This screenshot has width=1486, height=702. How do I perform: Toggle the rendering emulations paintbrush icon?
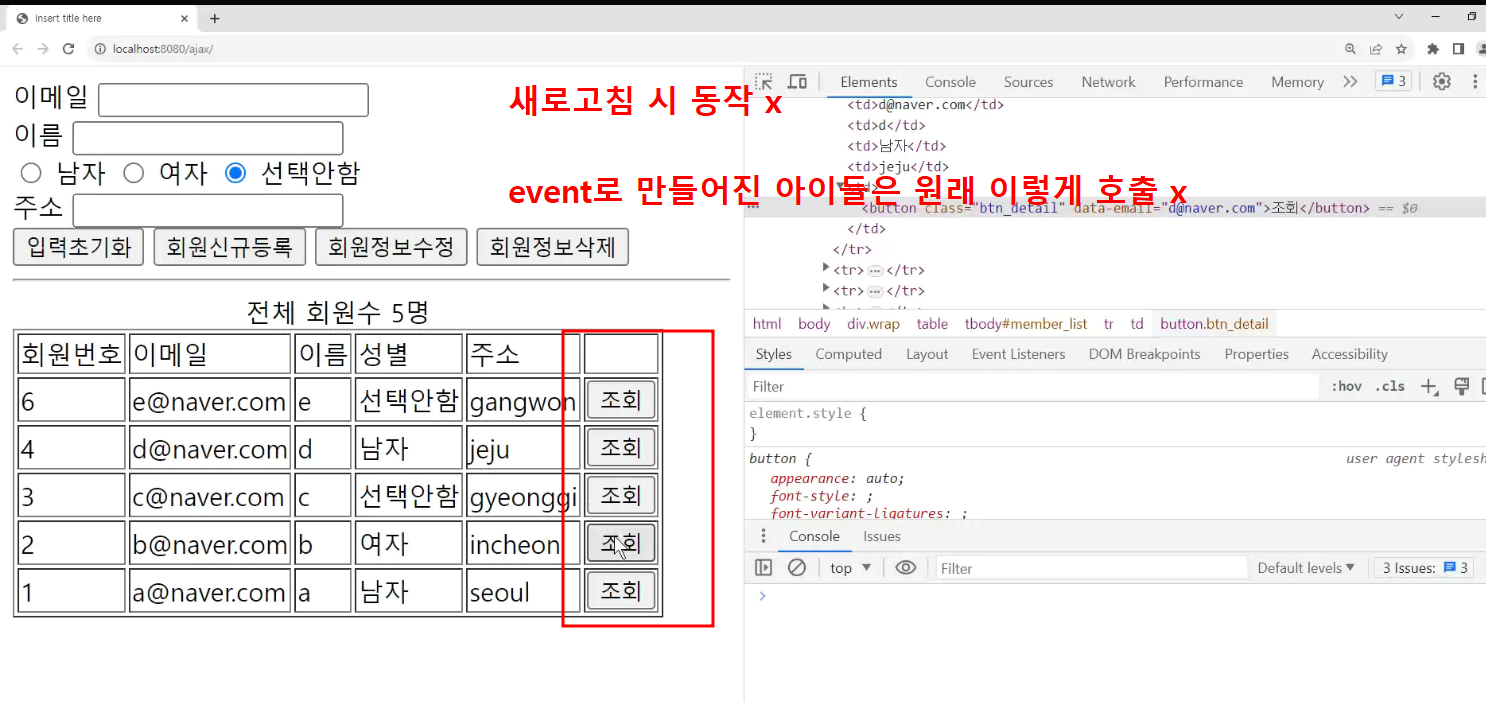click(x=1461, y=386)
